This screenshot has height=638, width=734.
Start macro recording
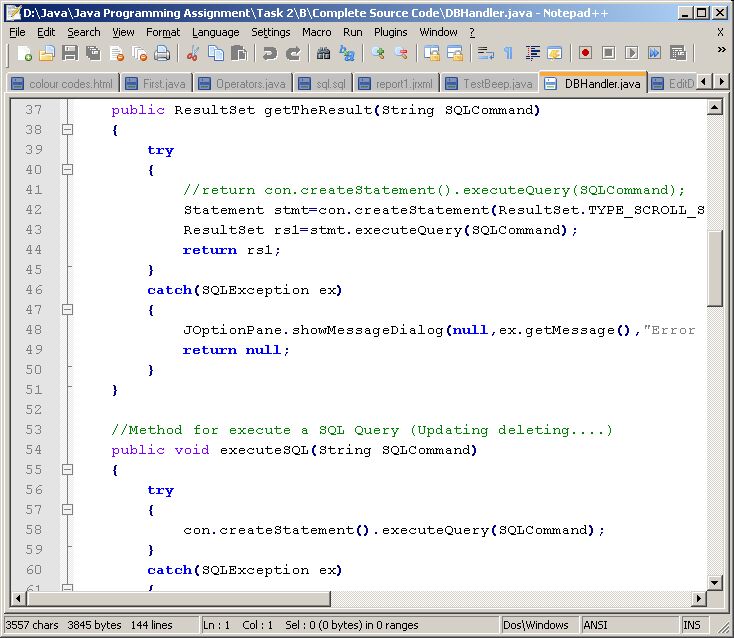point(585,53)
